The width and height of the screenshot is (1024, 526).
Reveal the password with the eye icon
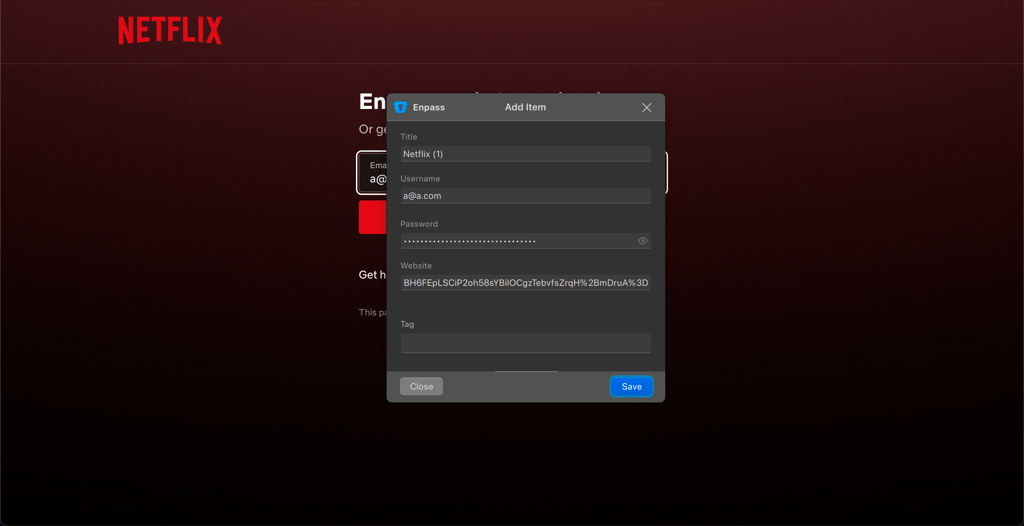[643, 241]
